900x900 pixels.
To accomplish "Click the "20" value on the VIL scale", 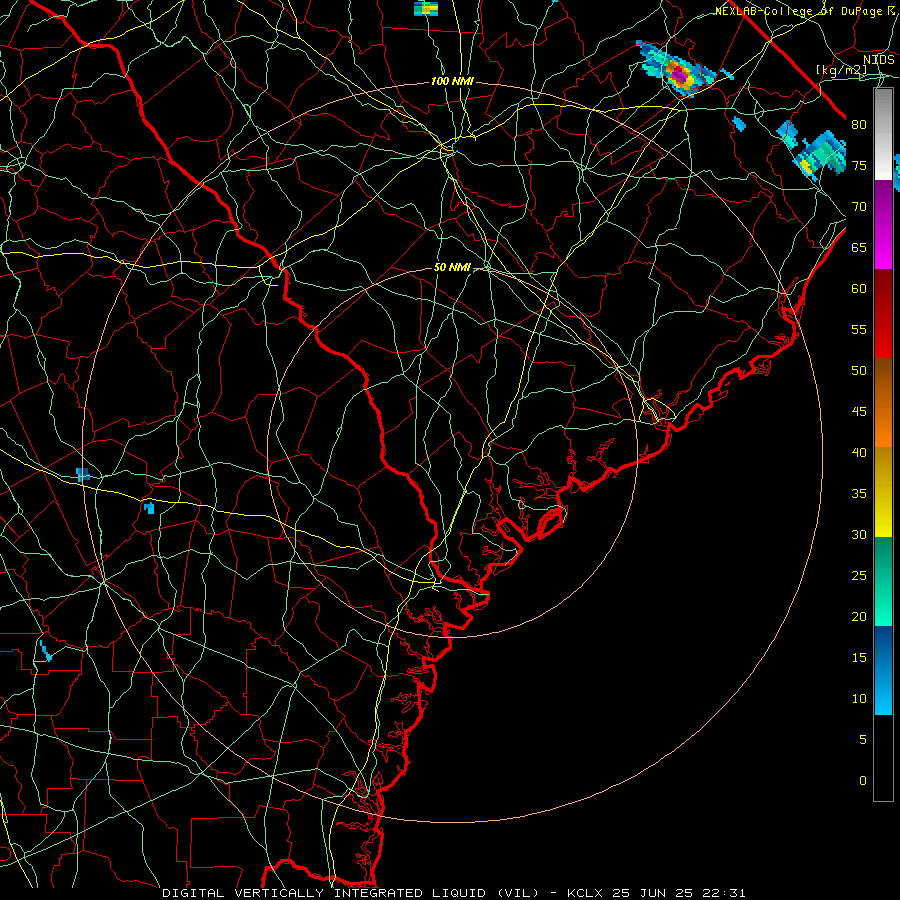I will (859, 617).
